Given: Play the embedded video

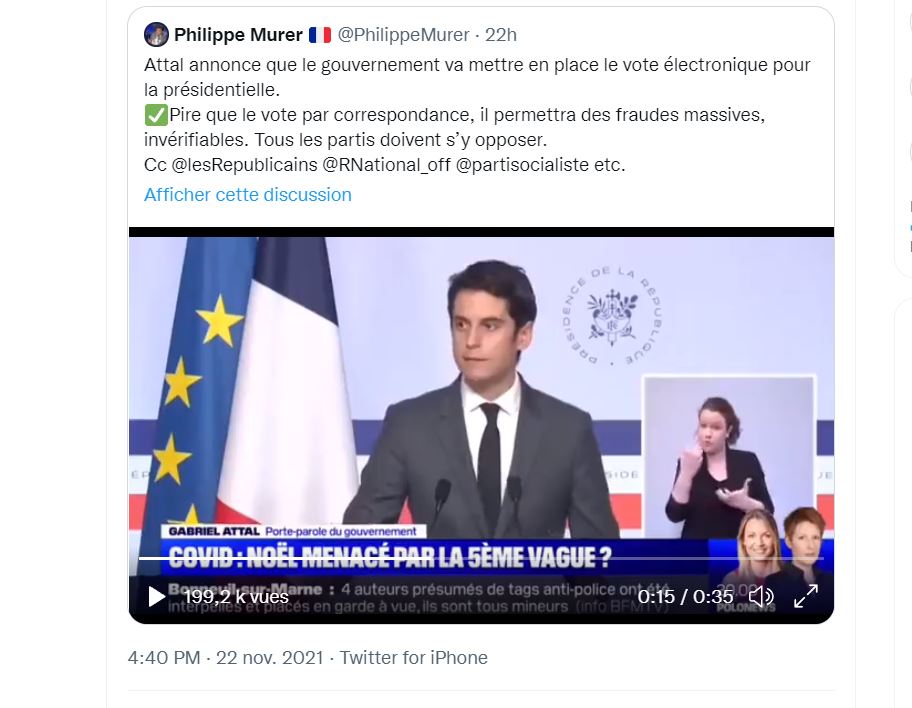Looking at the screenshot, I should [x=156, y=596].
